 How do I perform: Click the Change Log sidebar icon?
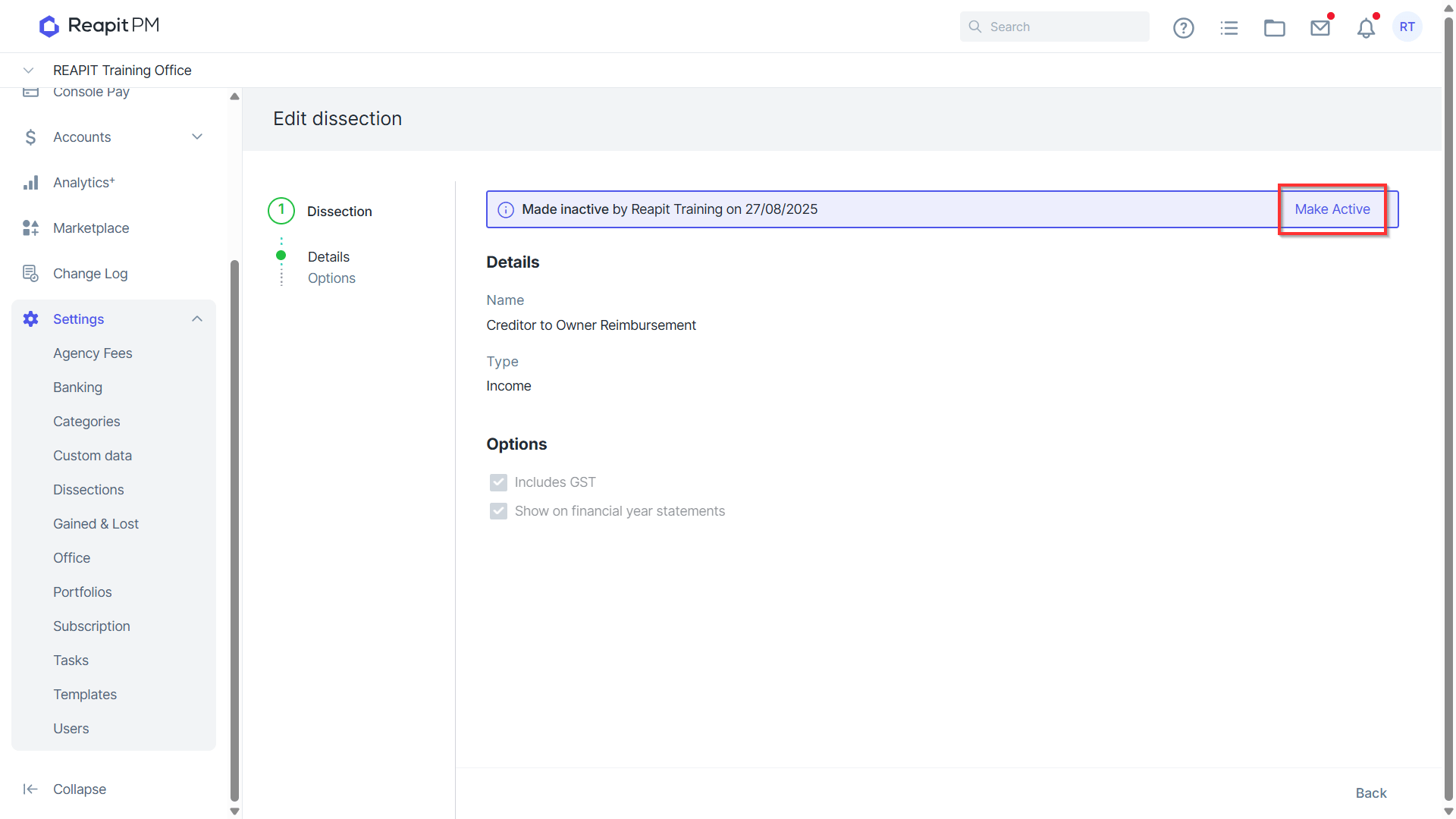point(30,273)
